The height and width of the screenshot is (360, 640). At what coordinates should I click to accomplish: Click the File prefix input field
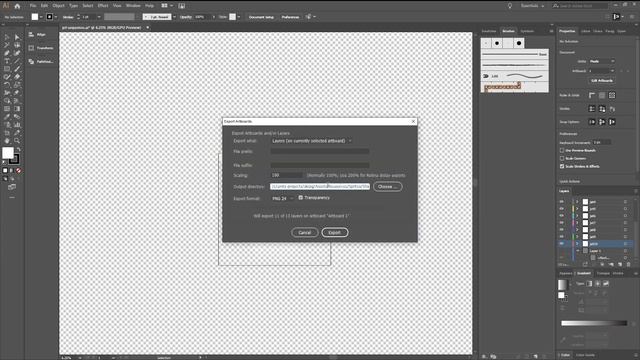(320, 151)
